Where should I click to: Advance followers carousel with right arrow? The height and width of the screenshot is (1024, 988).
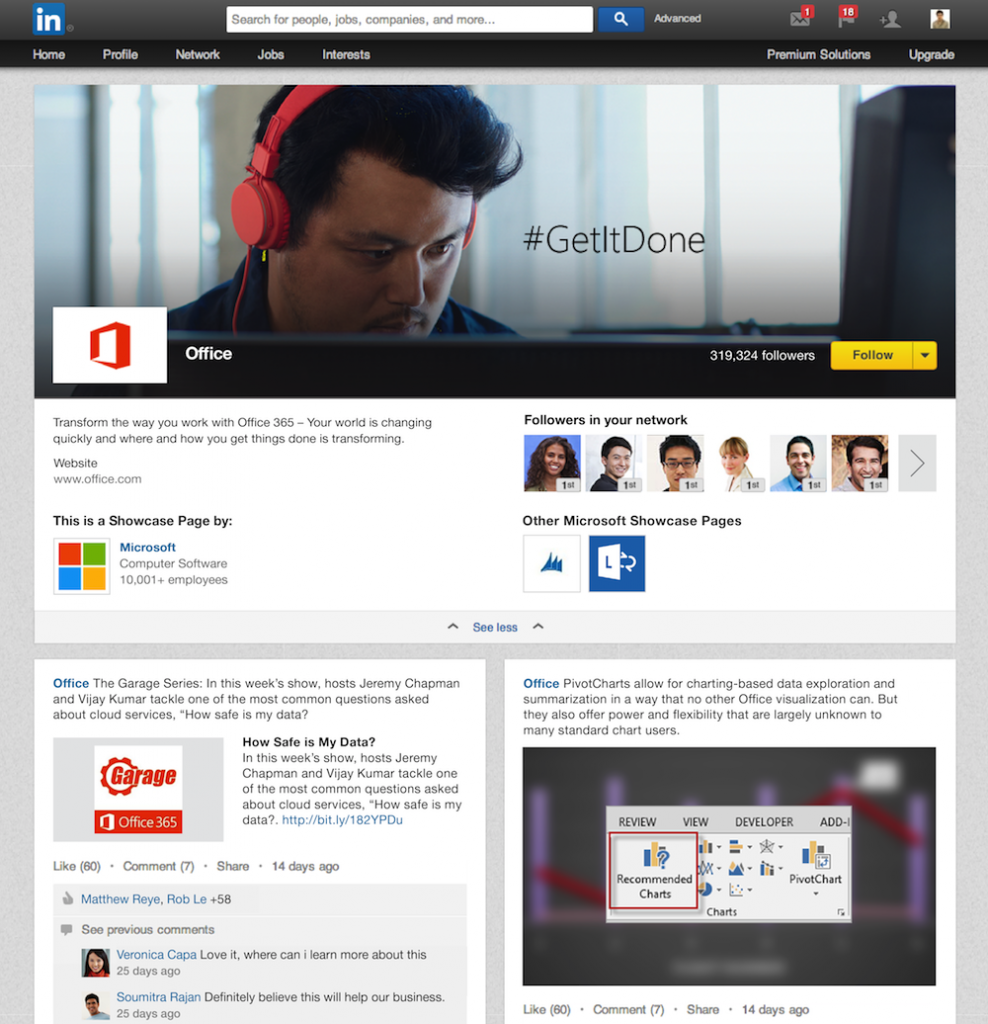click(x=917, y=463)
